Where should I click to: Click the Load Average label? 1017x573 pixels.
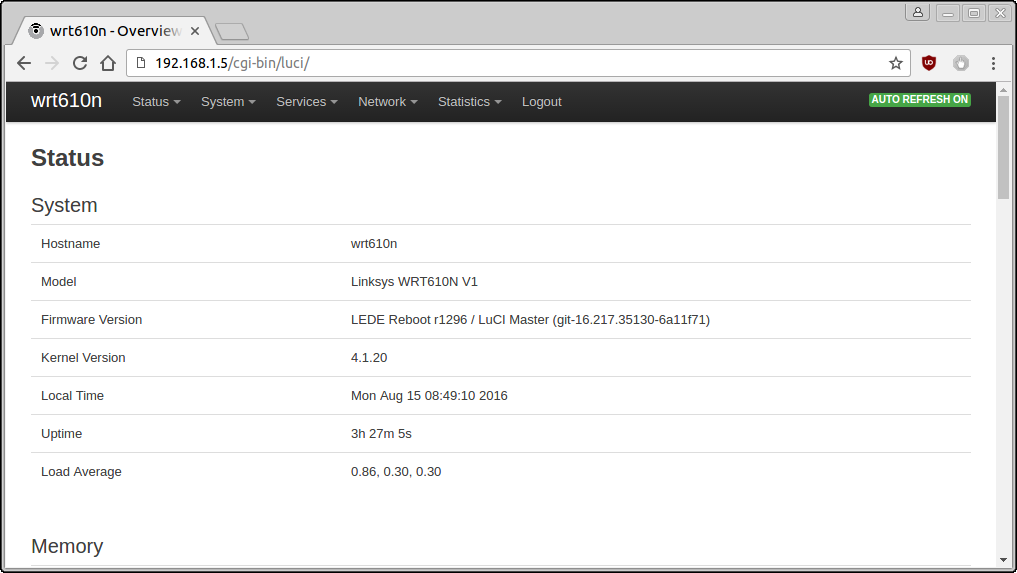click(81, 472)
